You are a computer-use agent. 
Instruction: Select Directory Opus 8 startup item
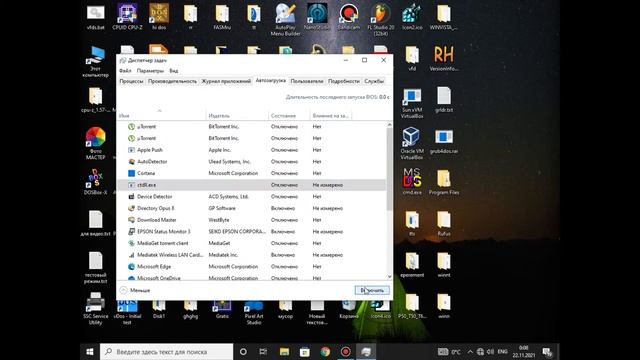coord(251,208)
